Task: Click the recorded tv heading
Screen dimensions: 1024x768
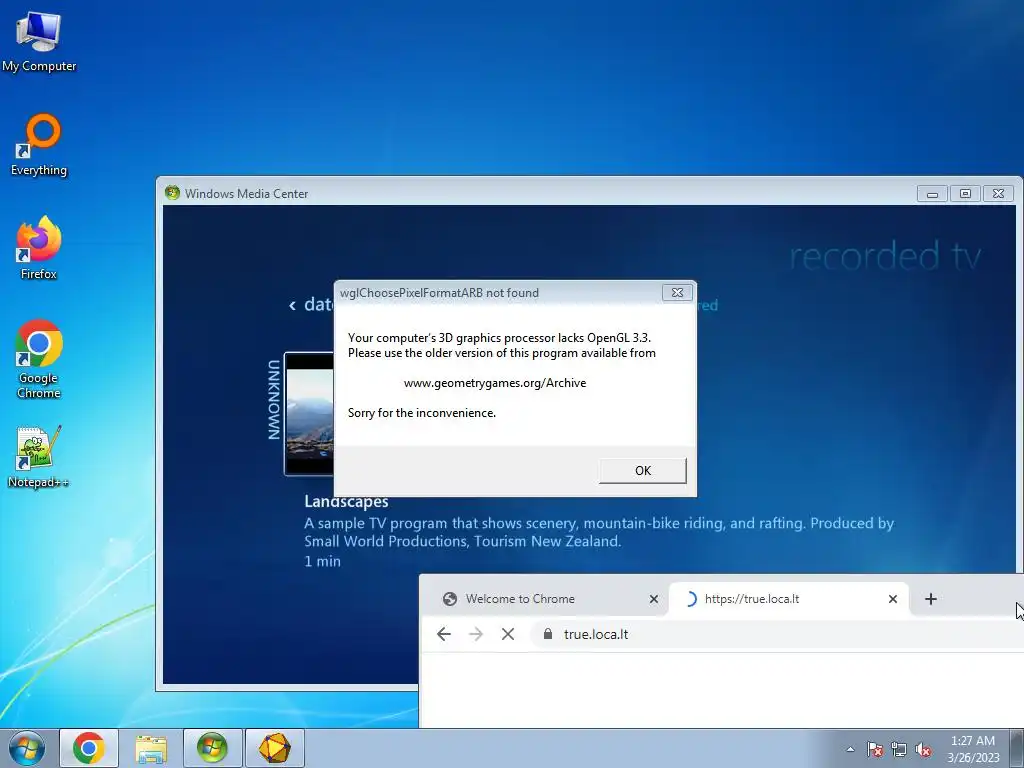Action: [x=885, y=256]
